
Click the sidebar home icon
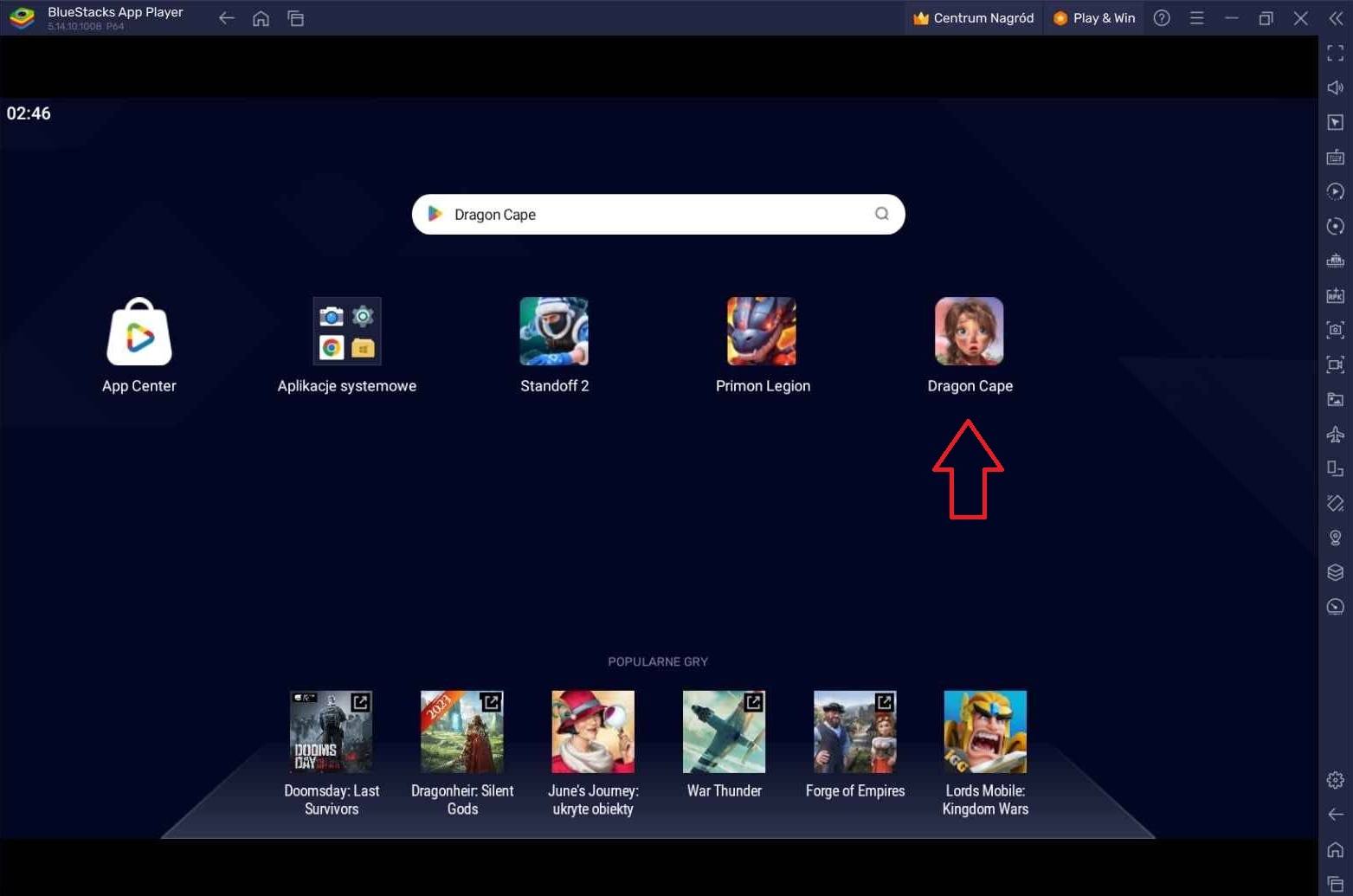(1335, 849)
